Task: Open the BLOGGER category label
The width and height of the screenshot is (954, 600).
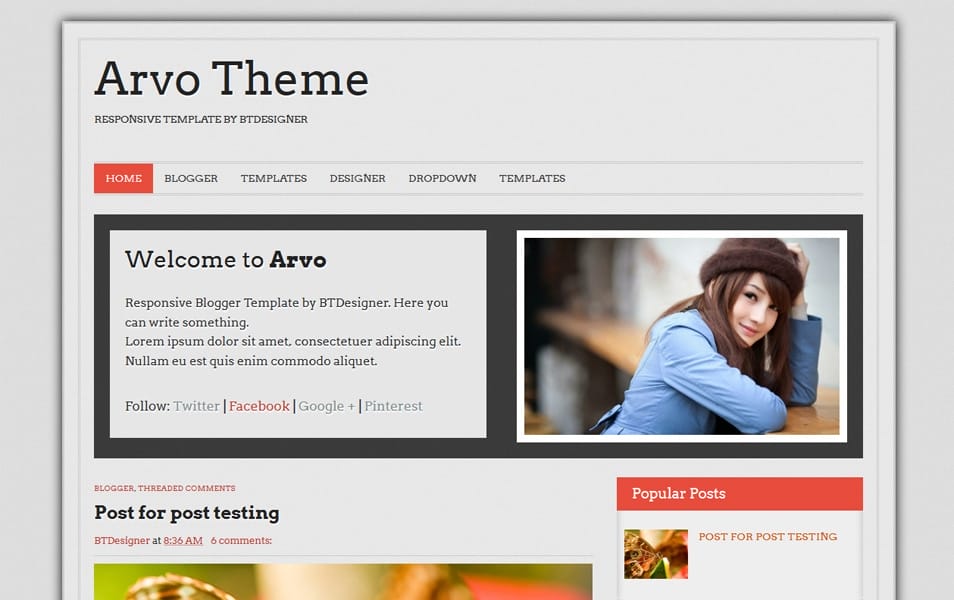Action: pos(112,488)
